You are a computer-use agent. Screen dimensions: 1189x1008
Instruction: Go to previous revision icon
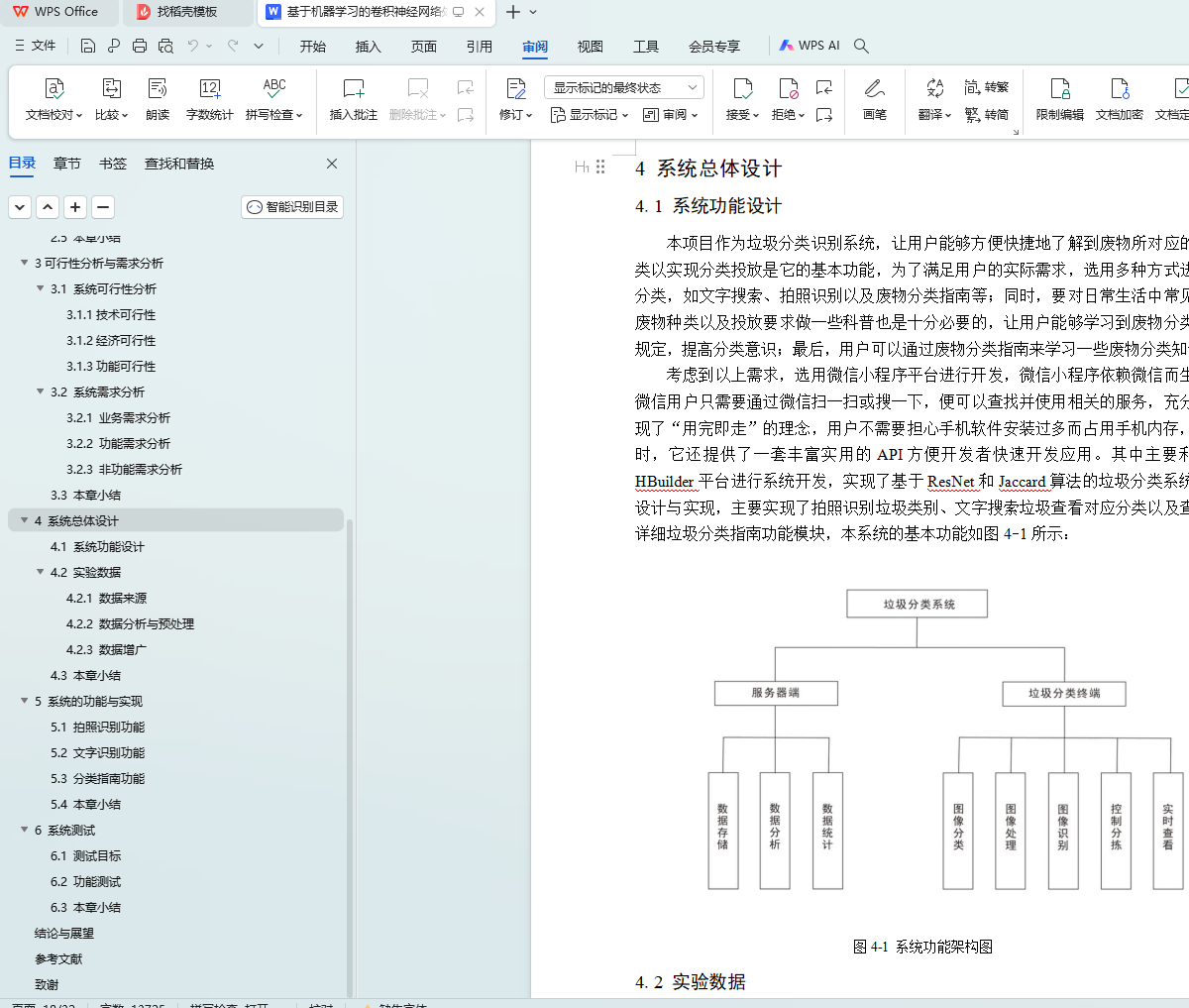click(824, 88)
